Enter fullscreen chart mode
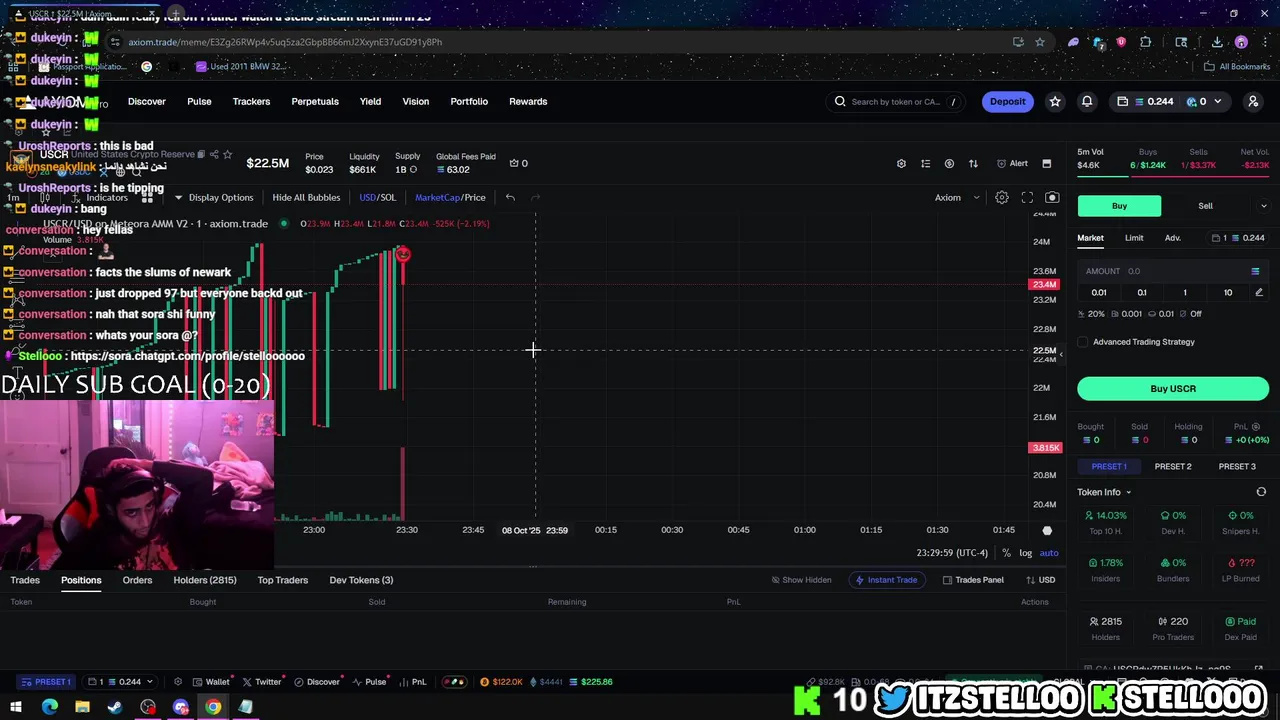 (1027, 198)
